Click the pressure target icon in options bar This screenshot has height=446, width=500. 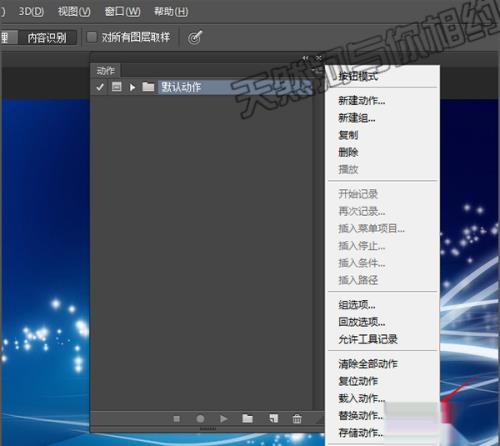click(x=195, y=37)
